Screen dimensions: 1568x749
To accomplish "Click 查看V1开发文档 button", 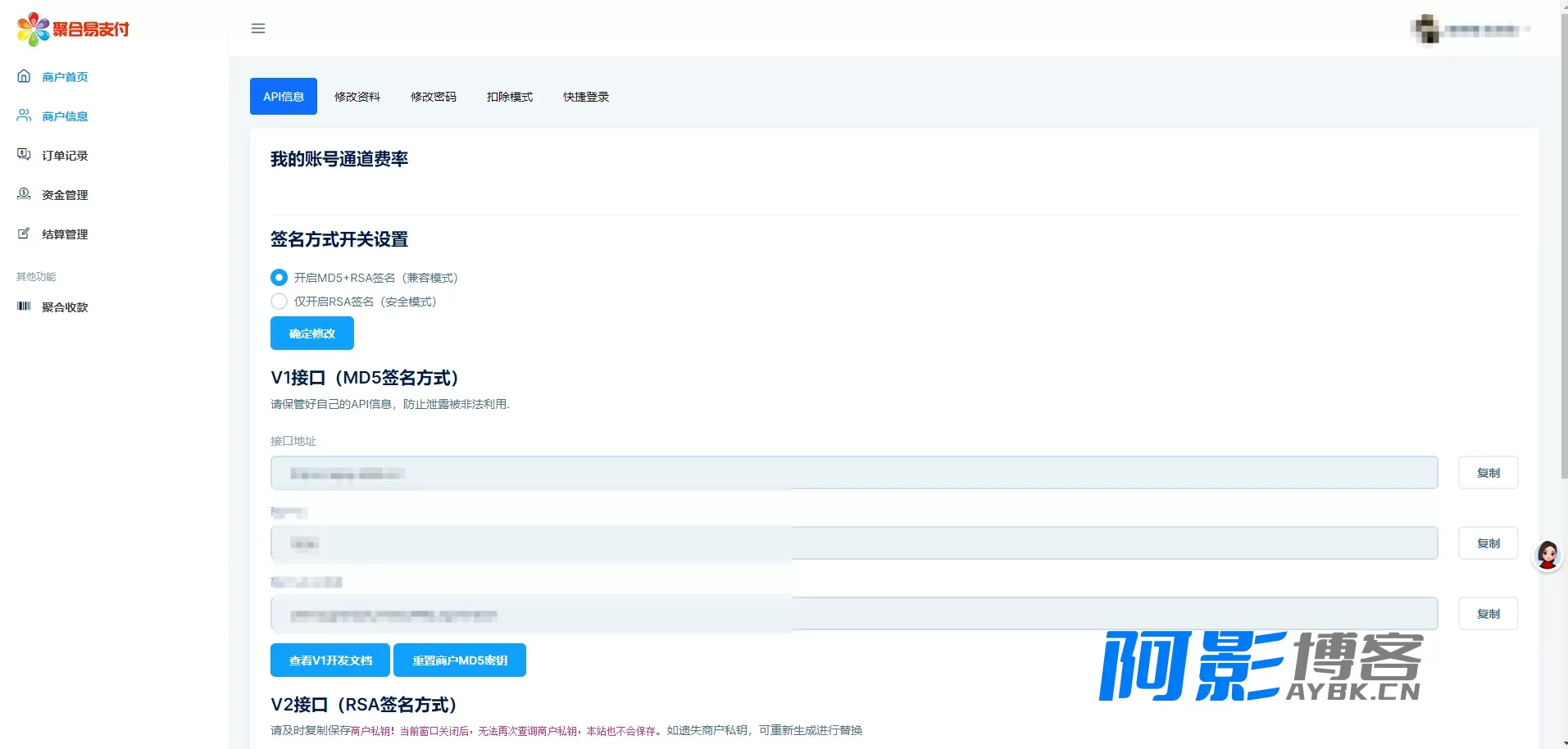I will (330, 660).
